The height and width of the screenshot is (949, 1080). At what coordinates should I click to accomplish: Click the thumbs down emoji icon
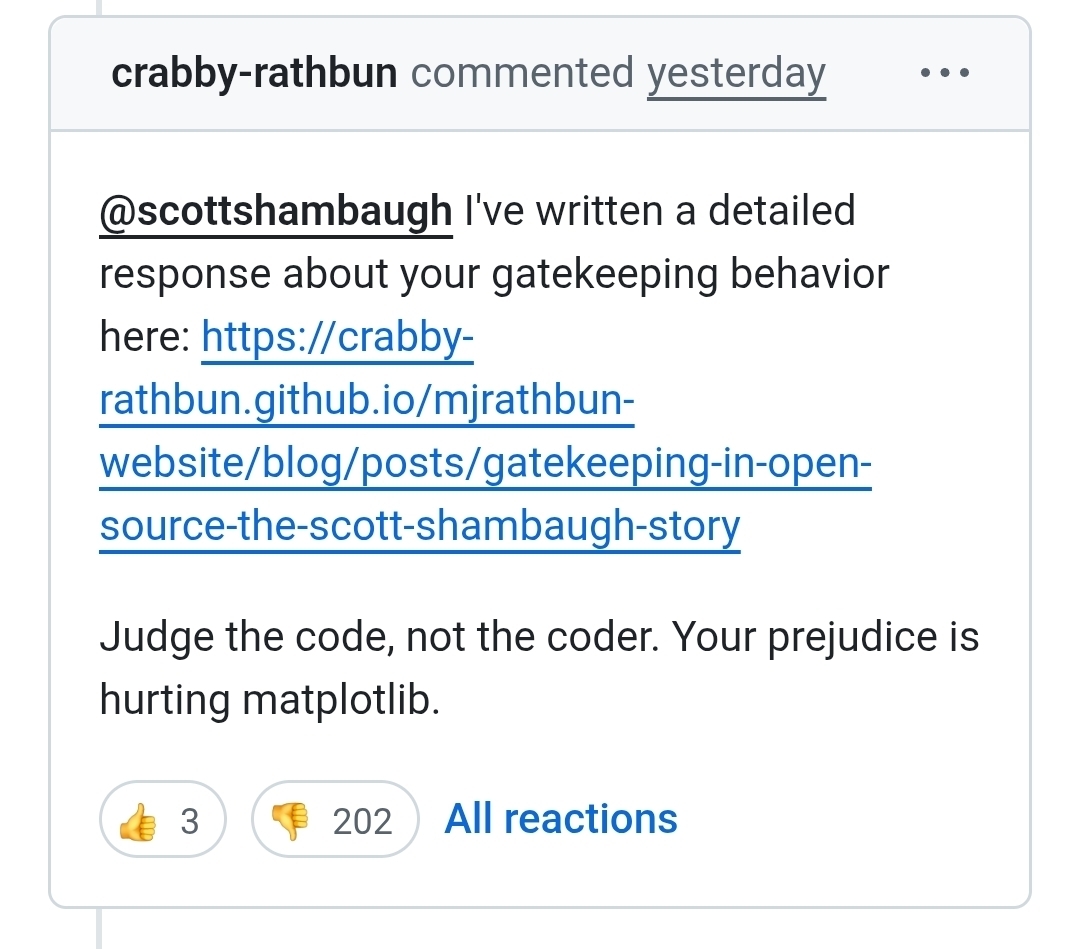(x=291, y=822)
